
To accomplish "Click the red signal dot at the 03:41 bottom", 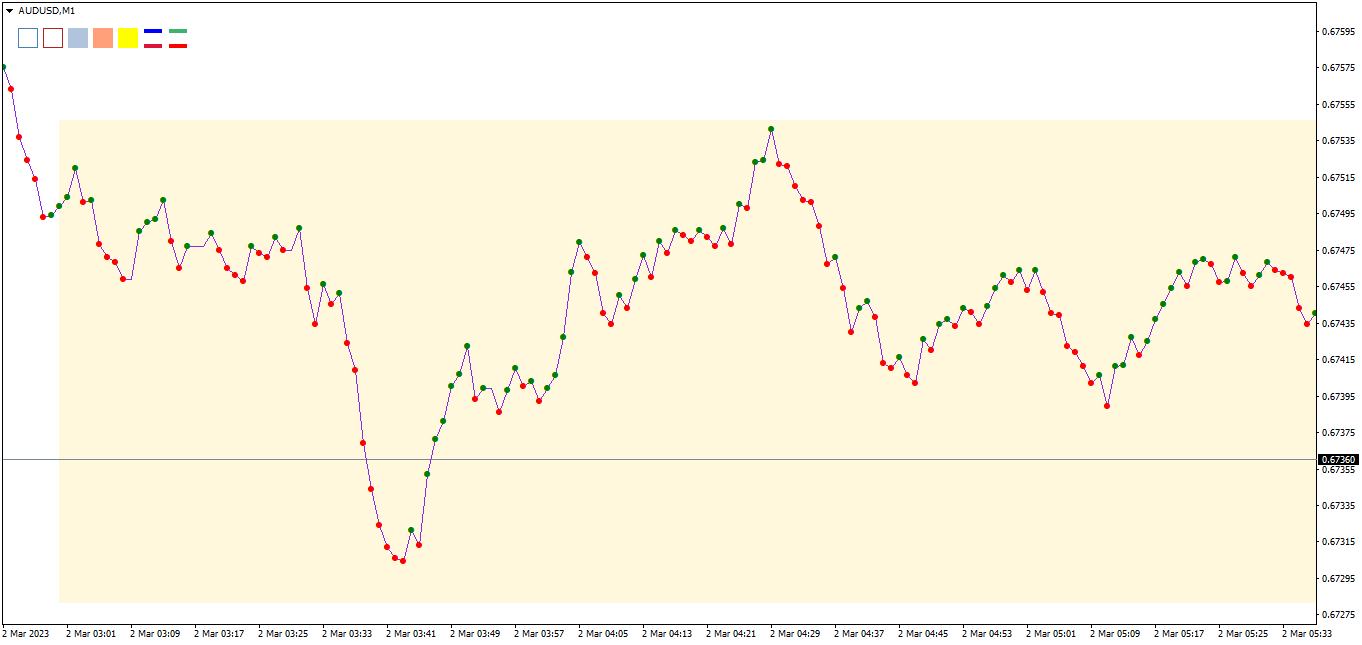I will click(x=401, y=561).
